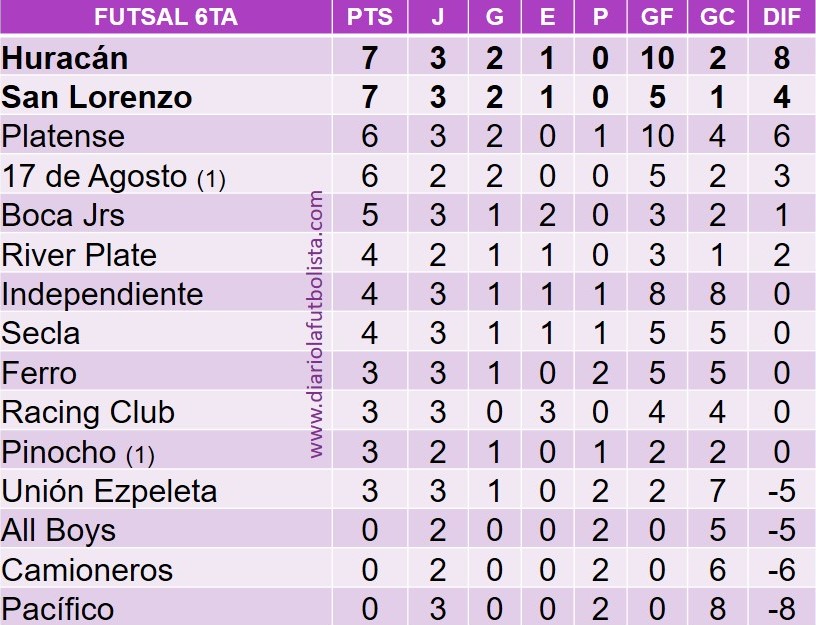Image resolution: width=816 pixels, height=625 pixels.
Task: Select the Pacífico team row label
Action: (x=57, y=608)
